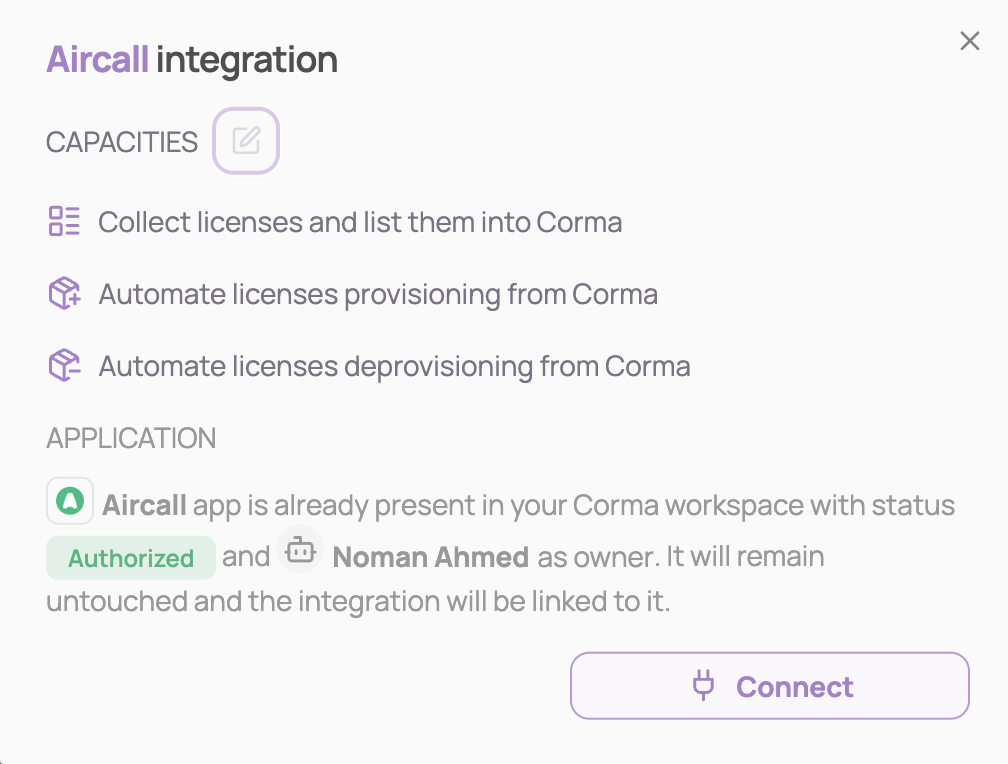Click the "untouched and the integration" sentence
The width and height of the screenshot is (1008, 764).
[x=357, y=603]
